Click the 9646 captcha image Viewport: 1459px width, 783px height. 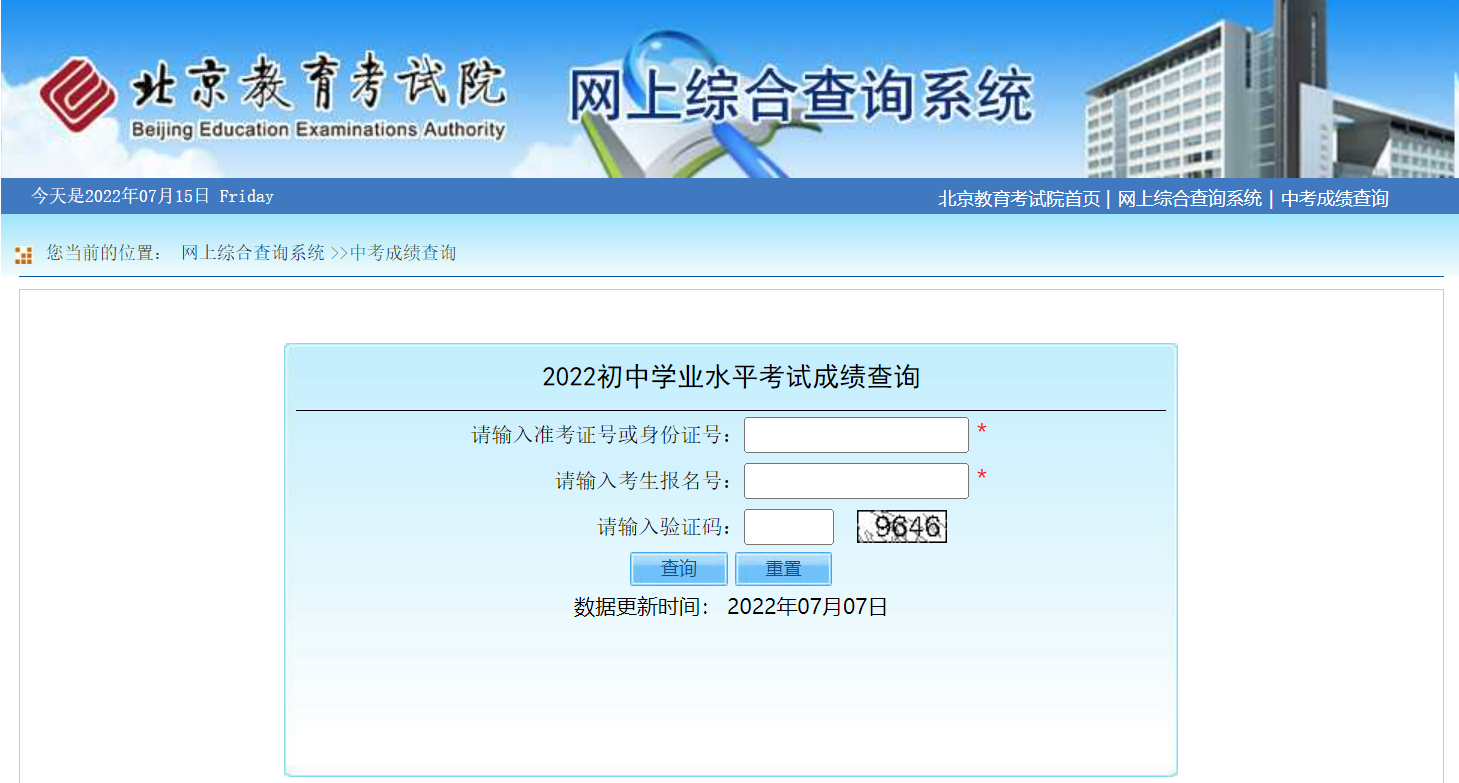tap(901, 527)
